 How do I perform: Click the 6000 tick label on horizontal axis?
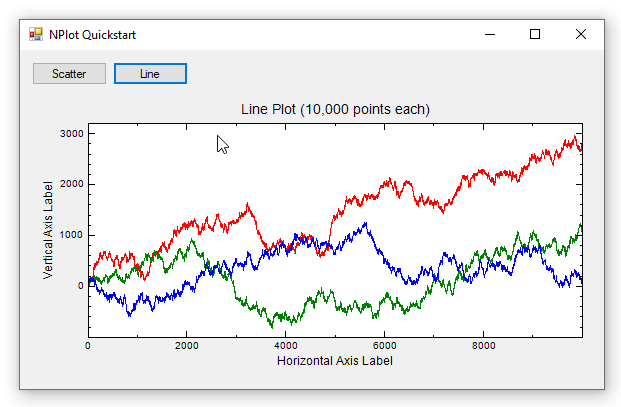click(385, 346)
